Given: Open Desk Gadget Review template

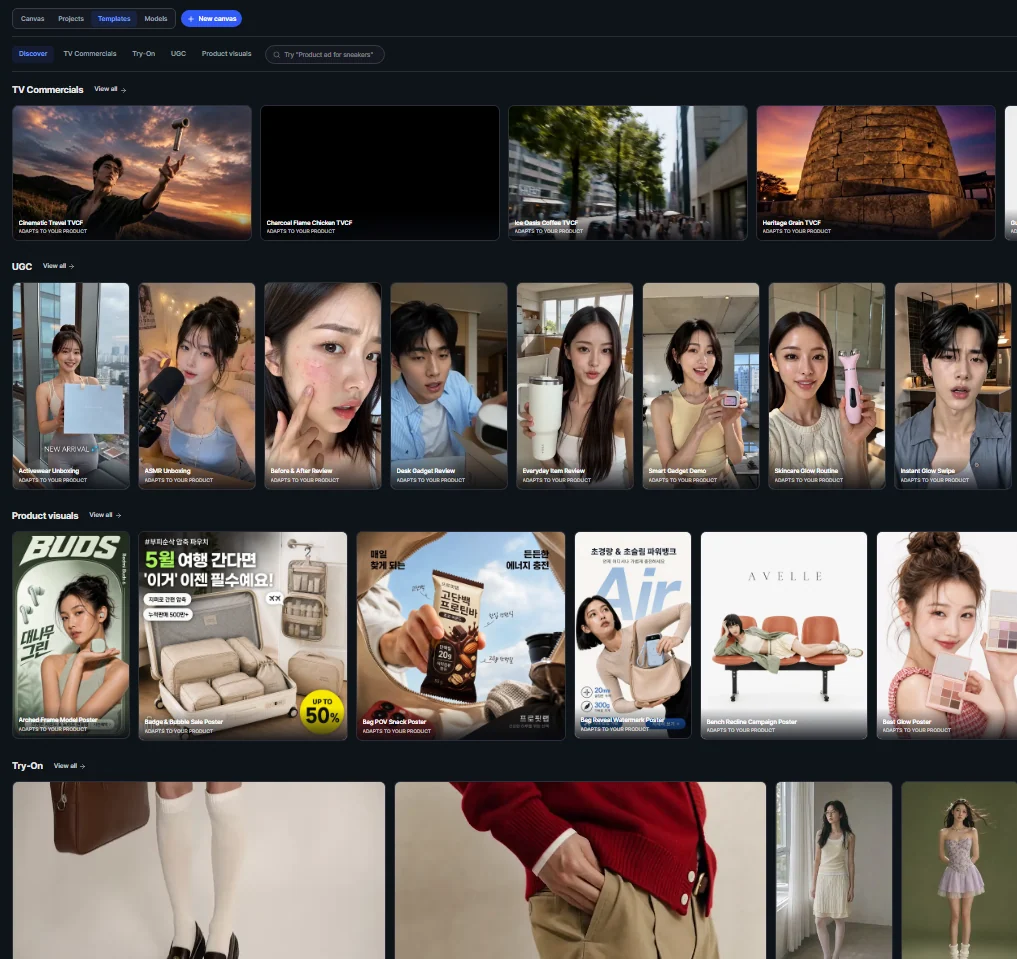Looking at the screenshot, I should click(x=449, y=386).
